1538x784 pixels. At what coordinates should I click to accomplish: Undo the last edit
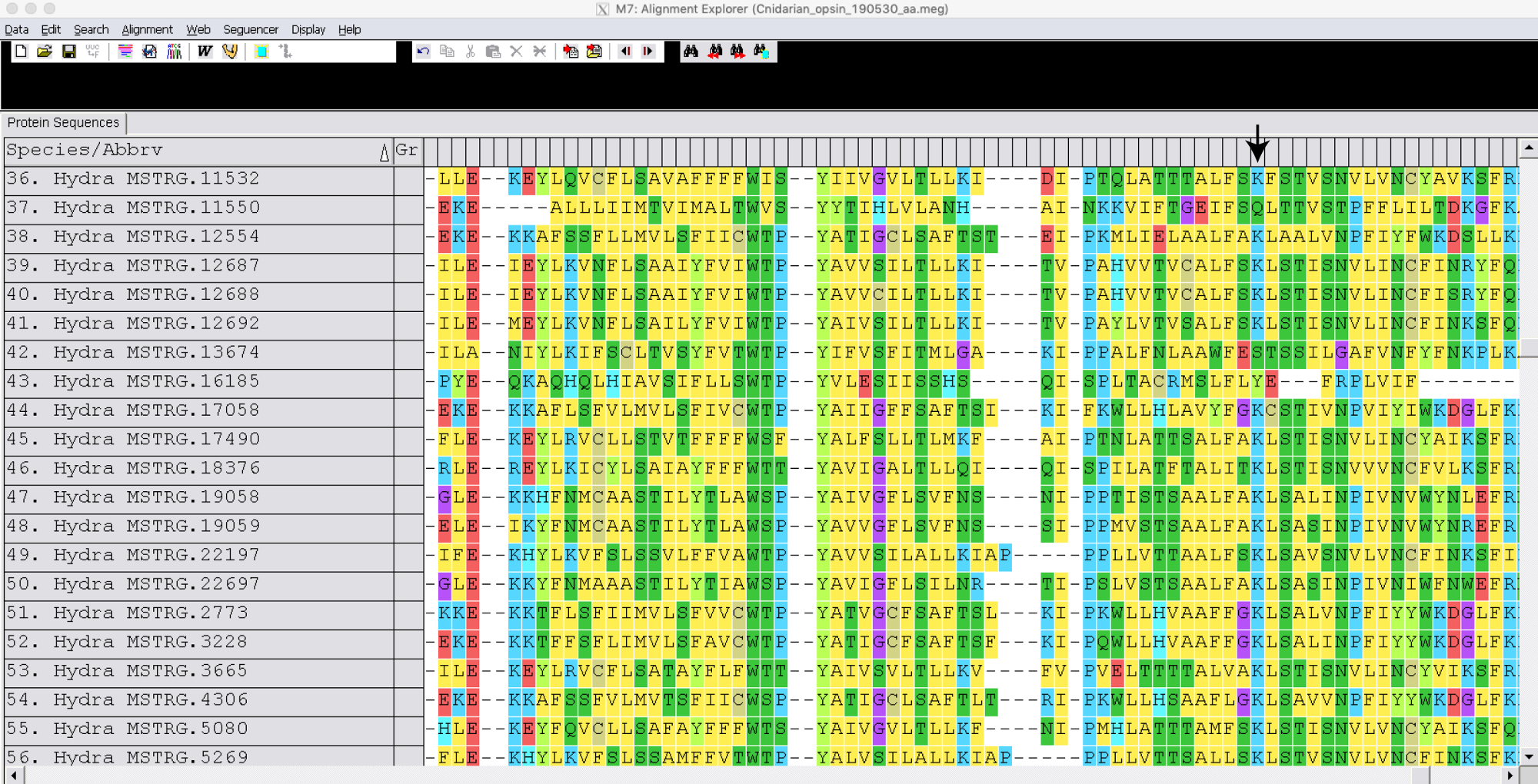point(423,51)
